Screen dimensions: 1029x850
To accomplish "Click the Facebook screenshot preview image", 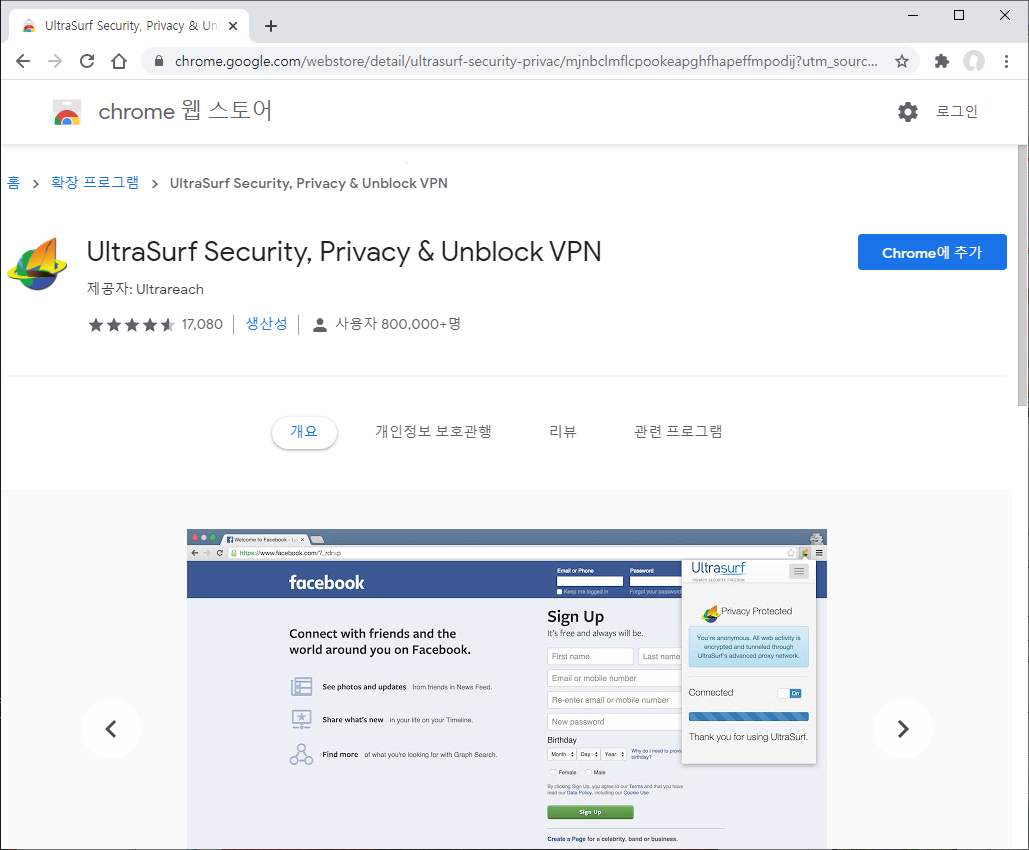I will [x=507, y=689].
